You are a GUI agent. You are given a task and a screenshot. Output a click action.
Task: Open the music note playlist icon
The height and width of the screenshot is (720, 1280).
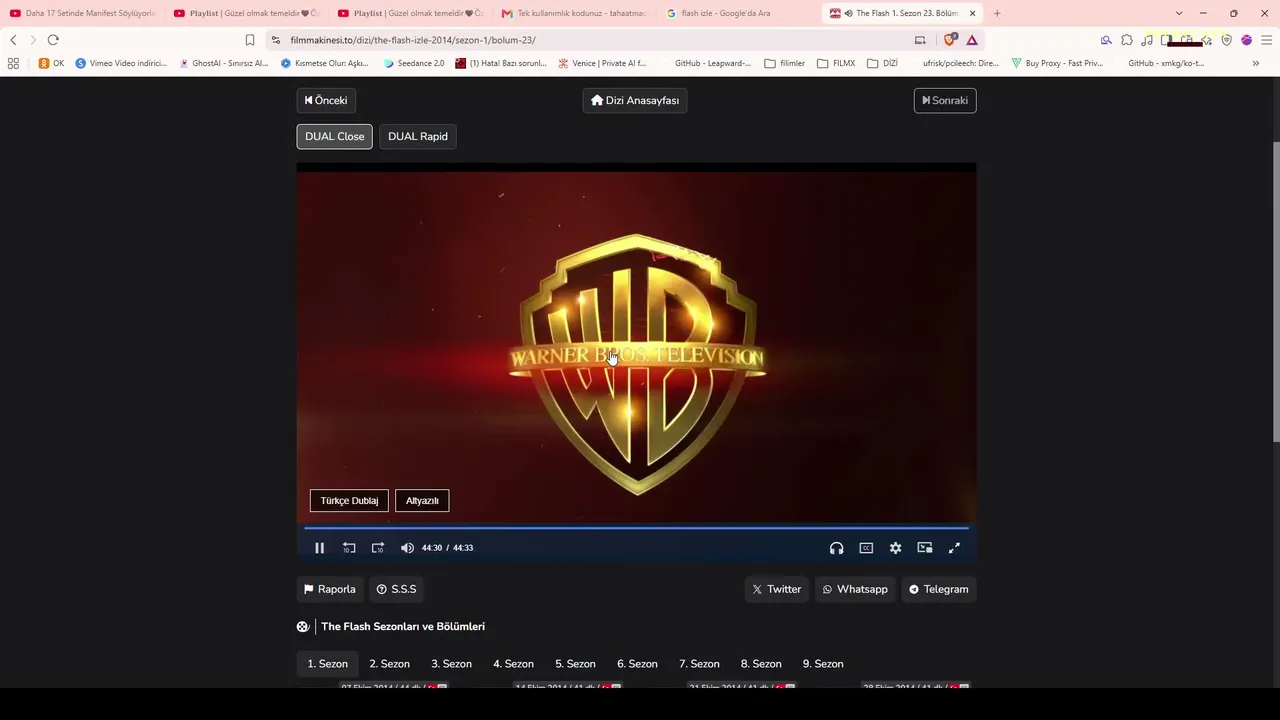point(1147,40)
